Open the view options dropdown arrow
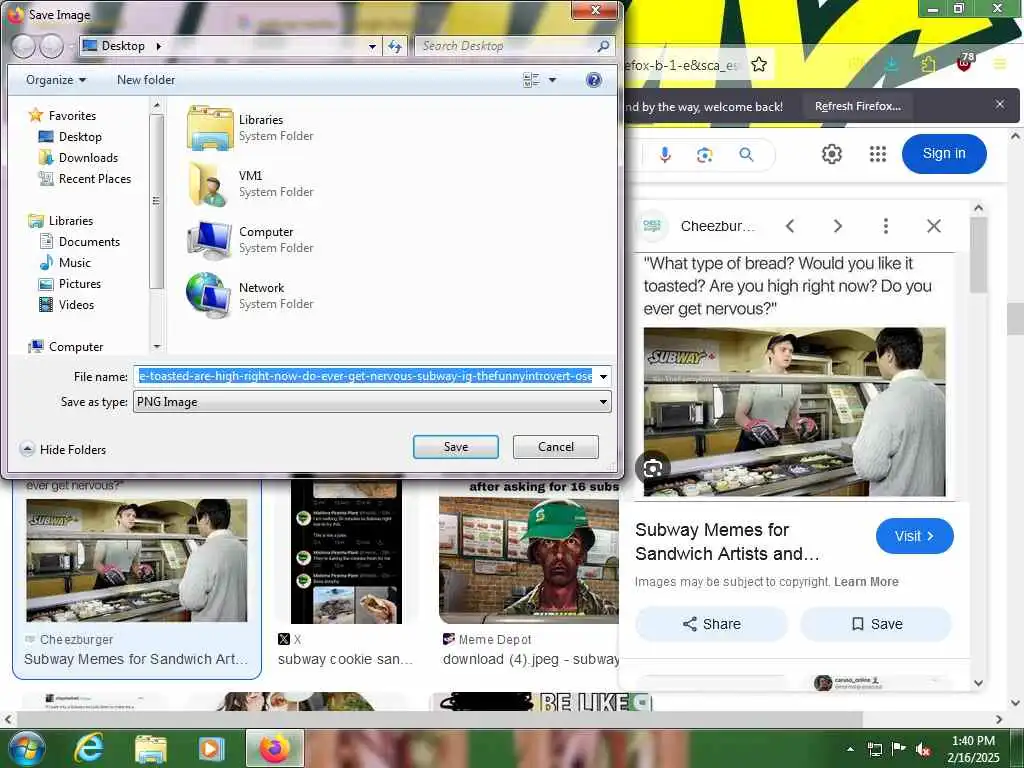This screenshot has height=768, width=1024. click(x=552, y=80)
